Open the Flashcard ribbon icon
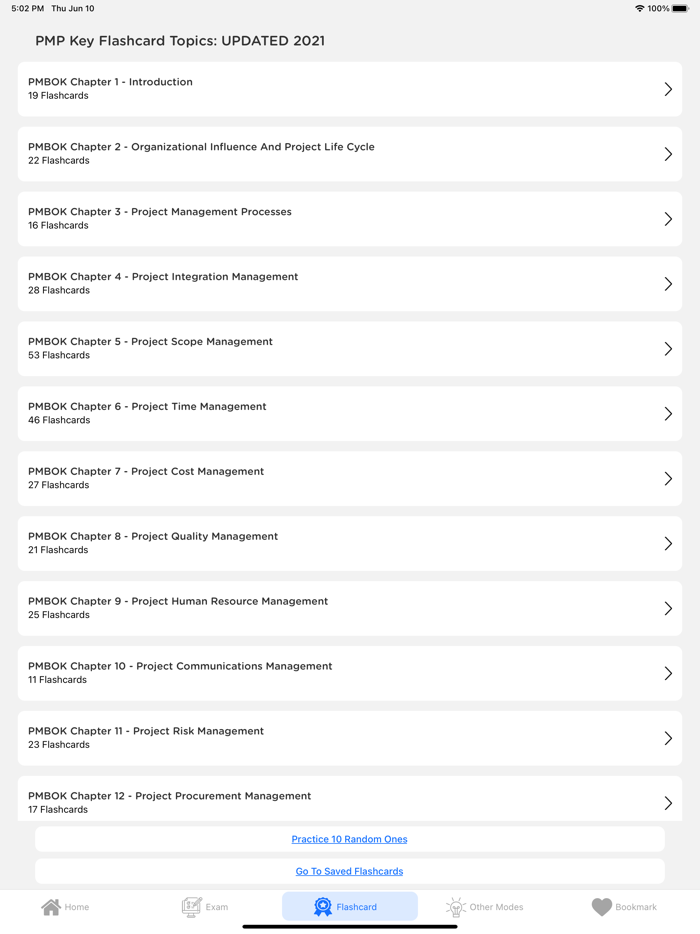This screenshot has height=934, width=700. pyautogui.click(x=321, y=906)
